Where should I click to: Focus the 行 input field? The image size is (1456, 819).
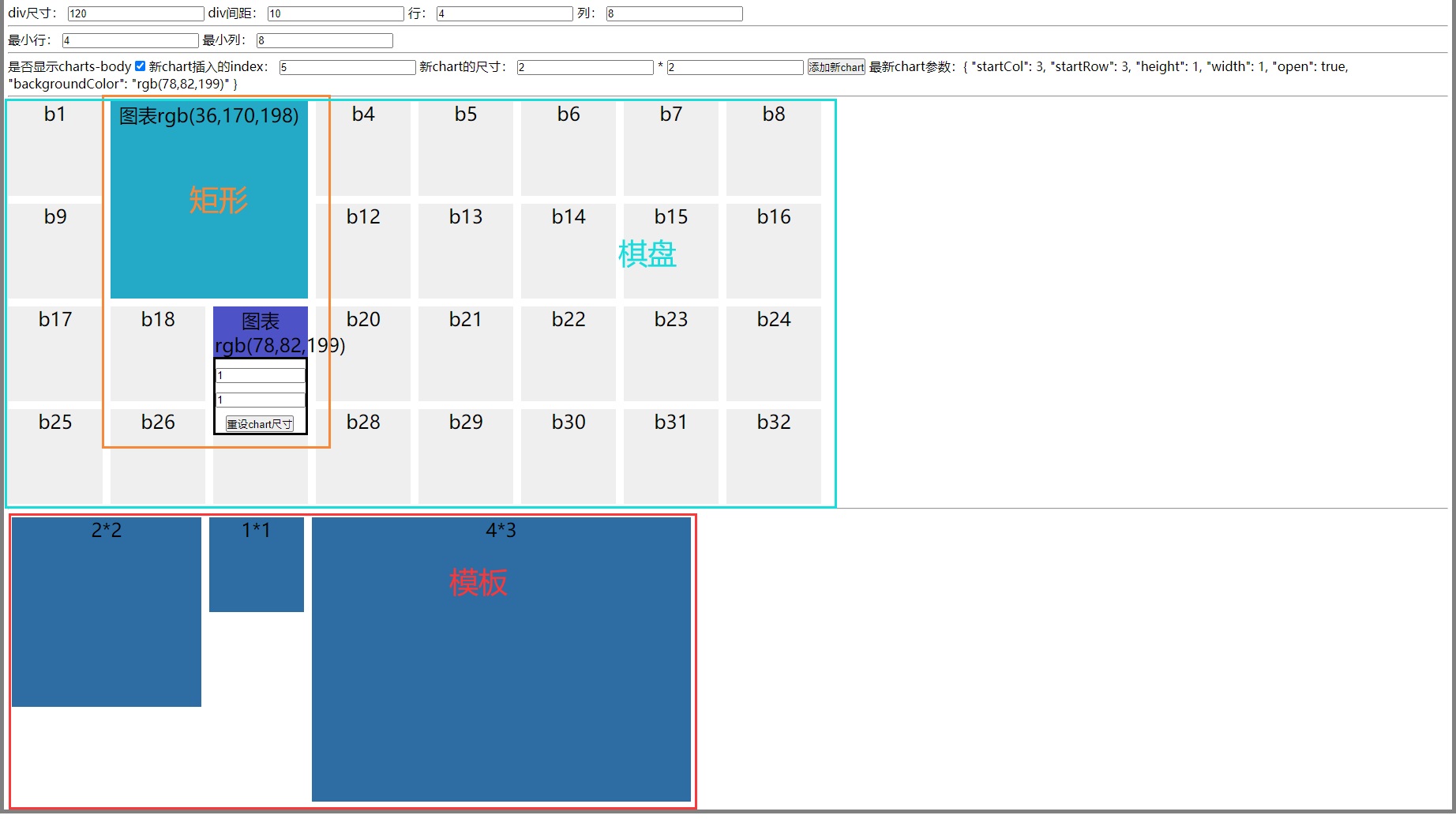[505, 13]
